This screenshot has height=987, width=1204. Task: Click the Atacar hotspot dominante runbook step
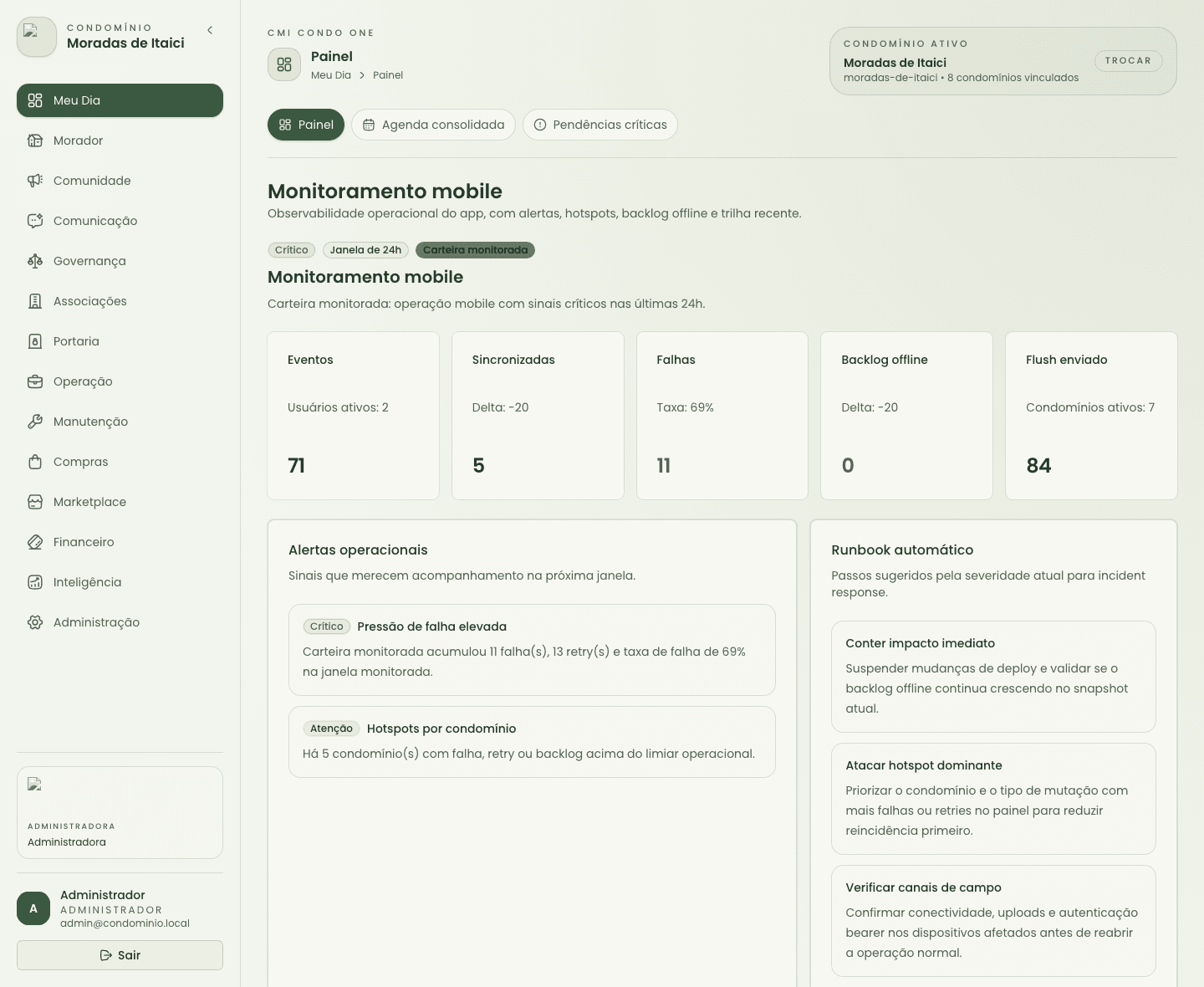993,799
